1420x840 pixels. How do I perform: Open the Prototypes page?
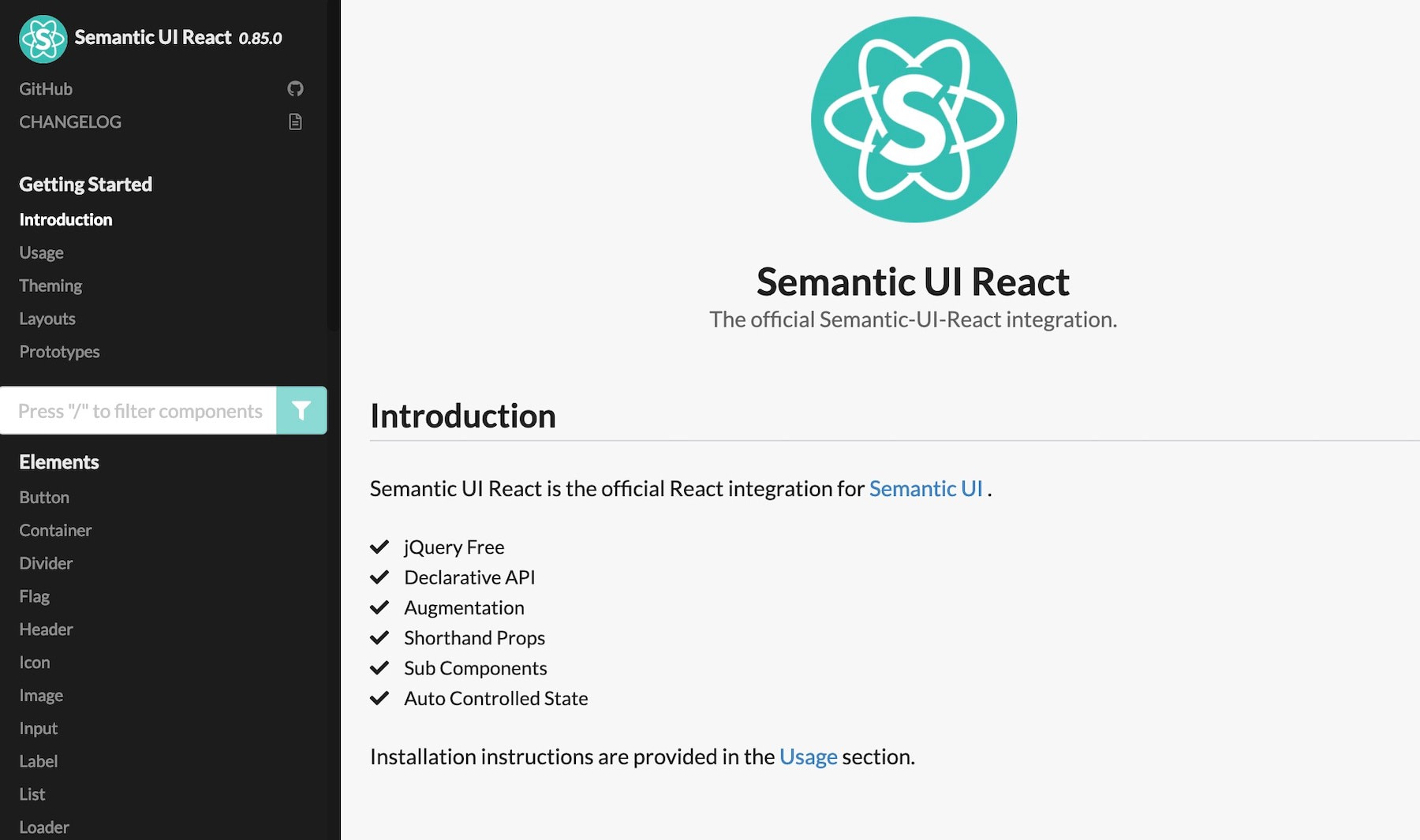(59, 352)
